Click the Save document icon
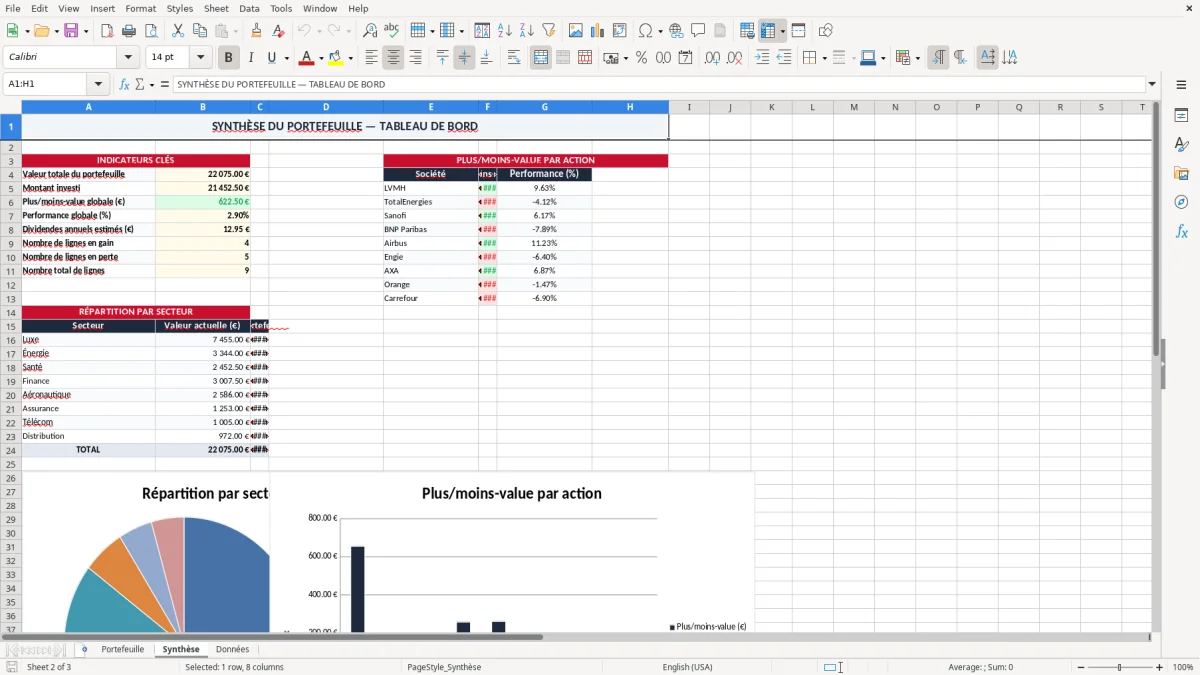 (x=71, y=31)
